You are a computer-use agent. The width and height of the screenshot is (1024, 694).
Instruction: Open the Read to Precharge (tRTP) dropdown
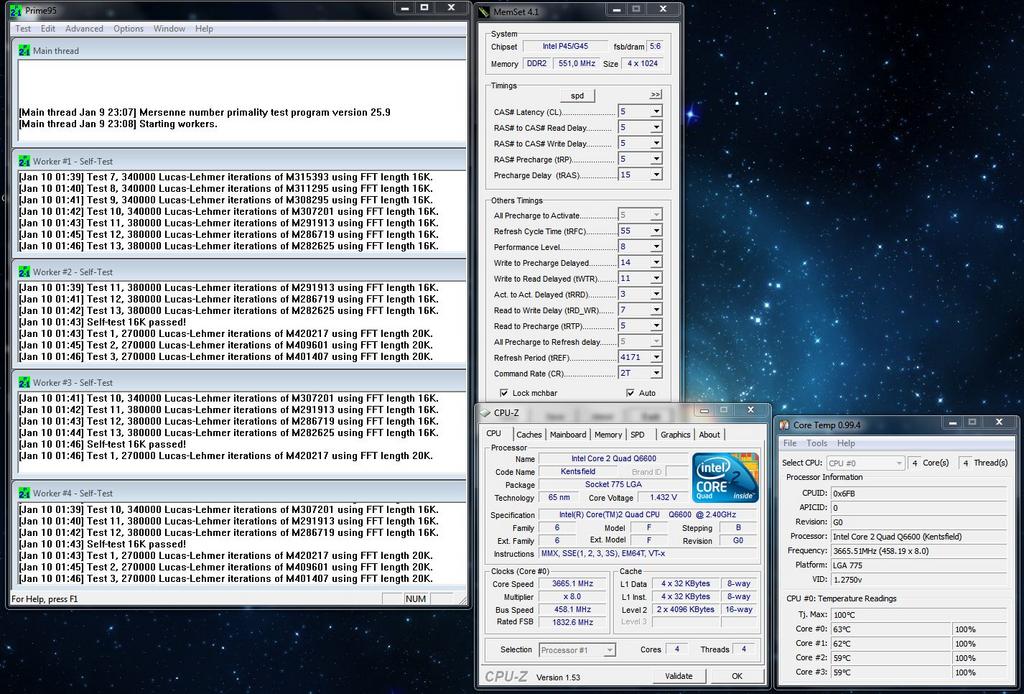tap(656, 326)
